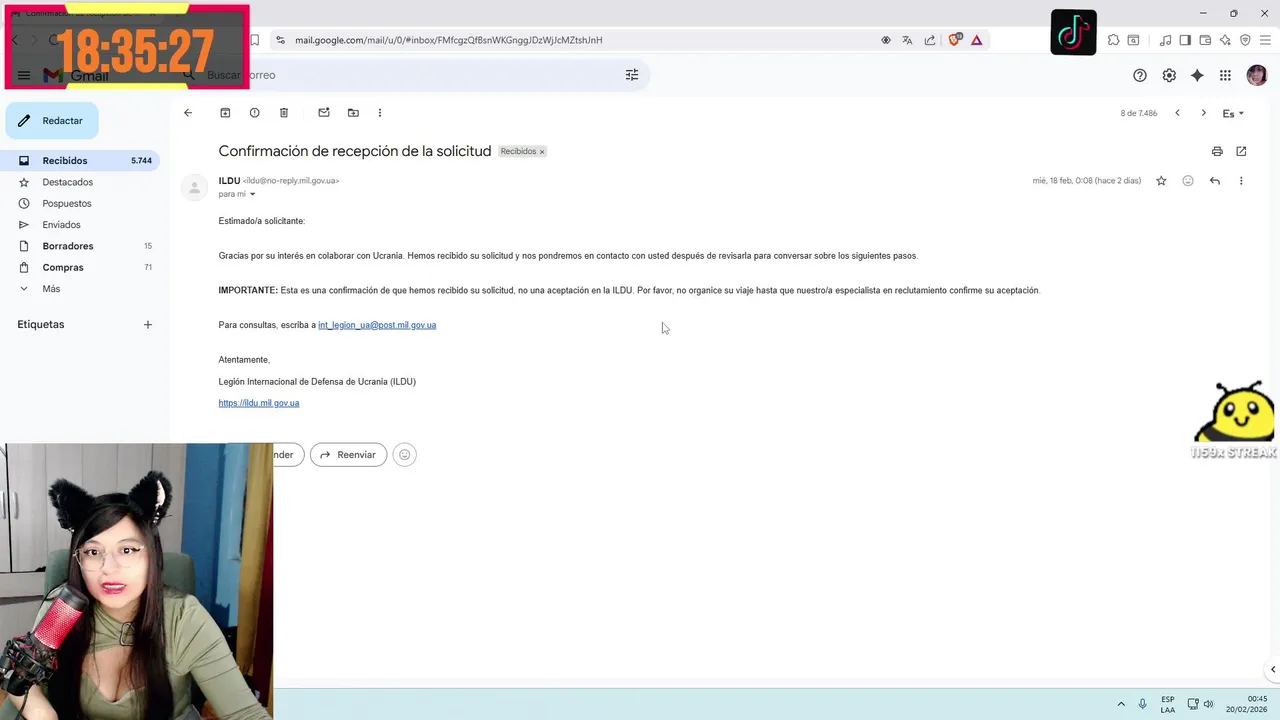Open Gemini sparkle assistant
1280x720 pixels.
click(x=1197, y=75)
